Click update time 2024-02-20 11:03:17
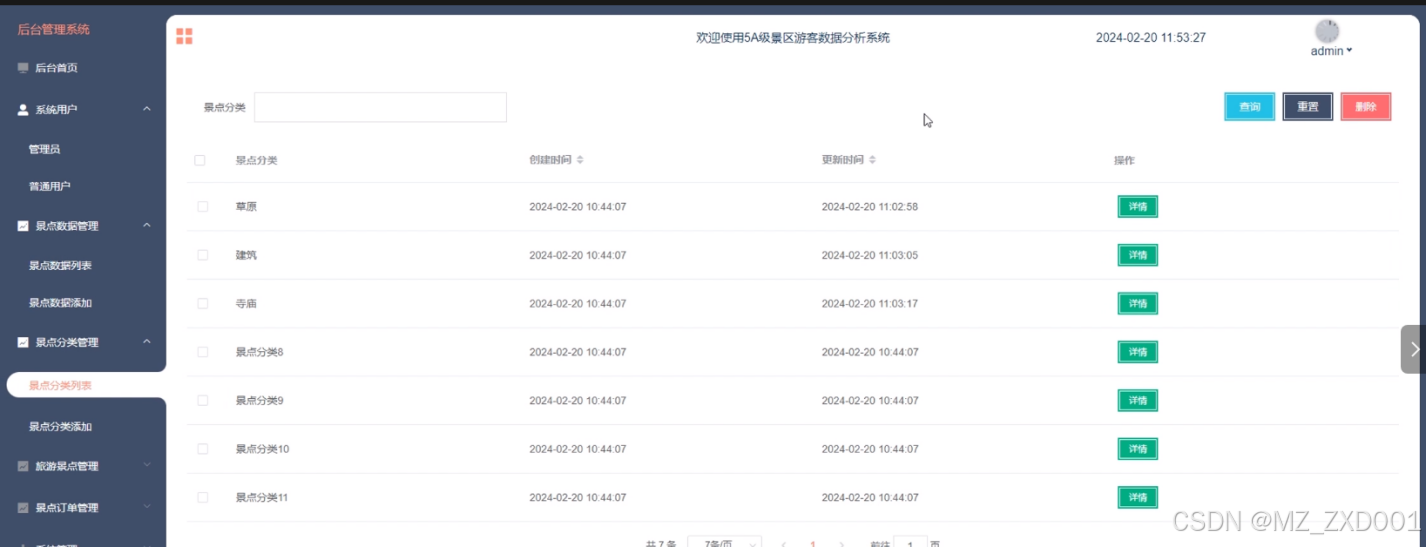 tap(870, 303)
